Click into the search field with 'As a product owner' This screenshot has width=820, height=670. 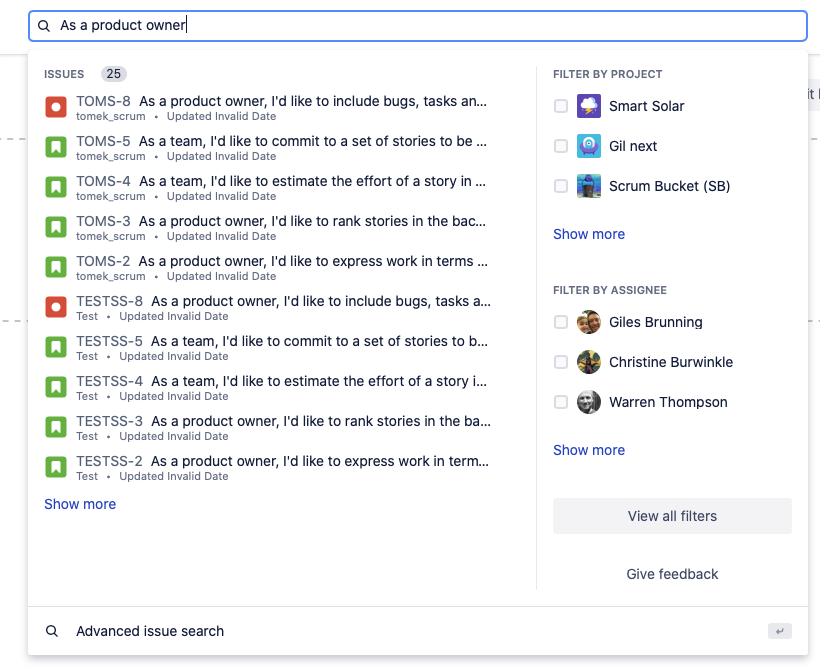418,26
